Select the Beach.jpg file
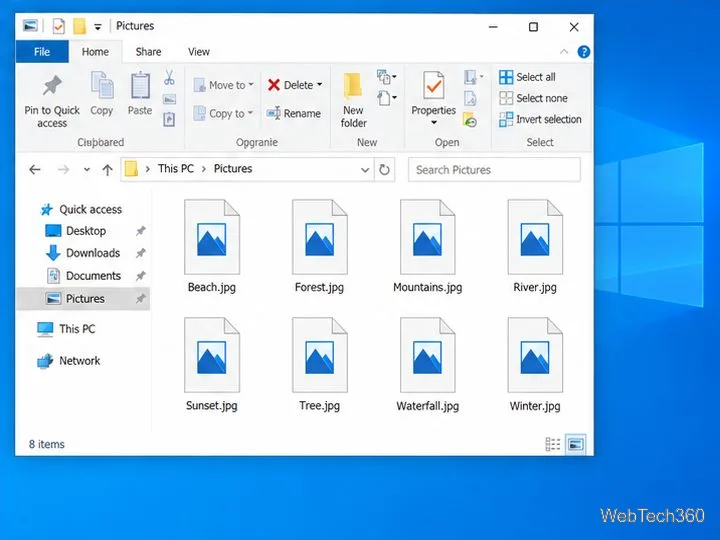The width and height of the screenshot is (720, 540). (x=212, y=246)
